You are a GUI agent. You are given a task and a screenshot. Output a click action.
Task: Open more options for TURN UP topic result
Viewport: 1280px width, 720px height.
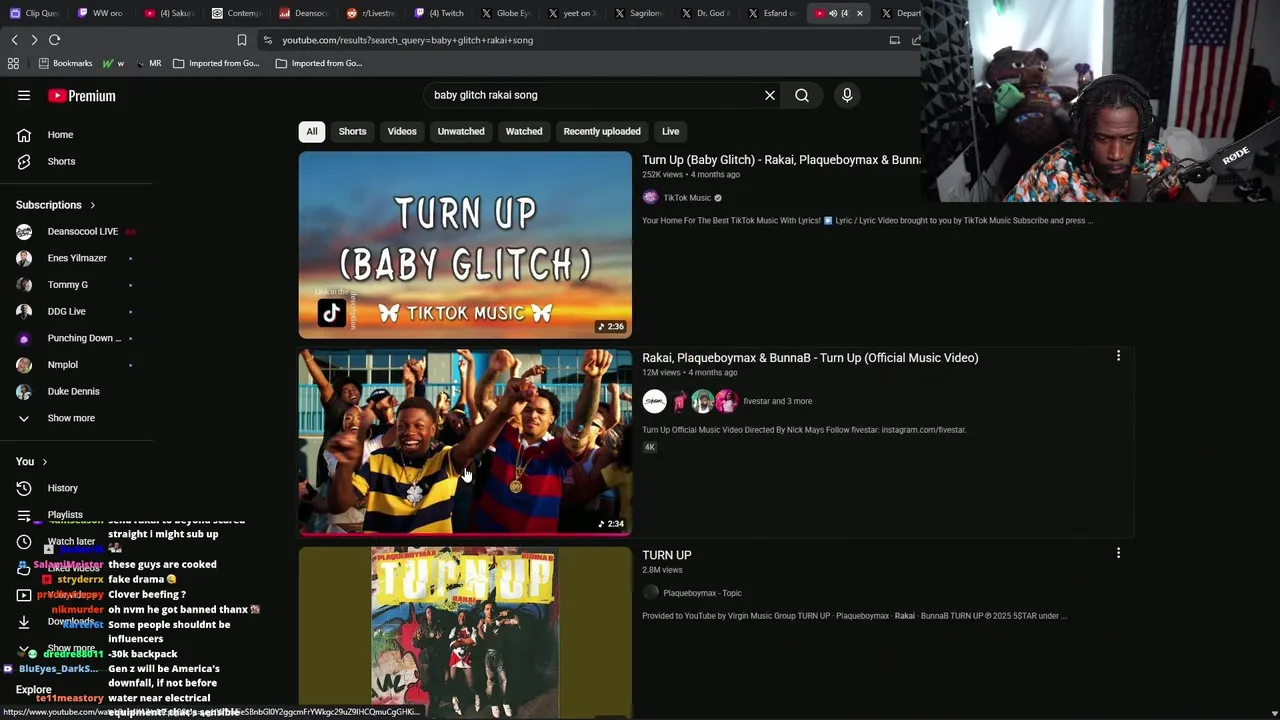tap(1118, 553)
